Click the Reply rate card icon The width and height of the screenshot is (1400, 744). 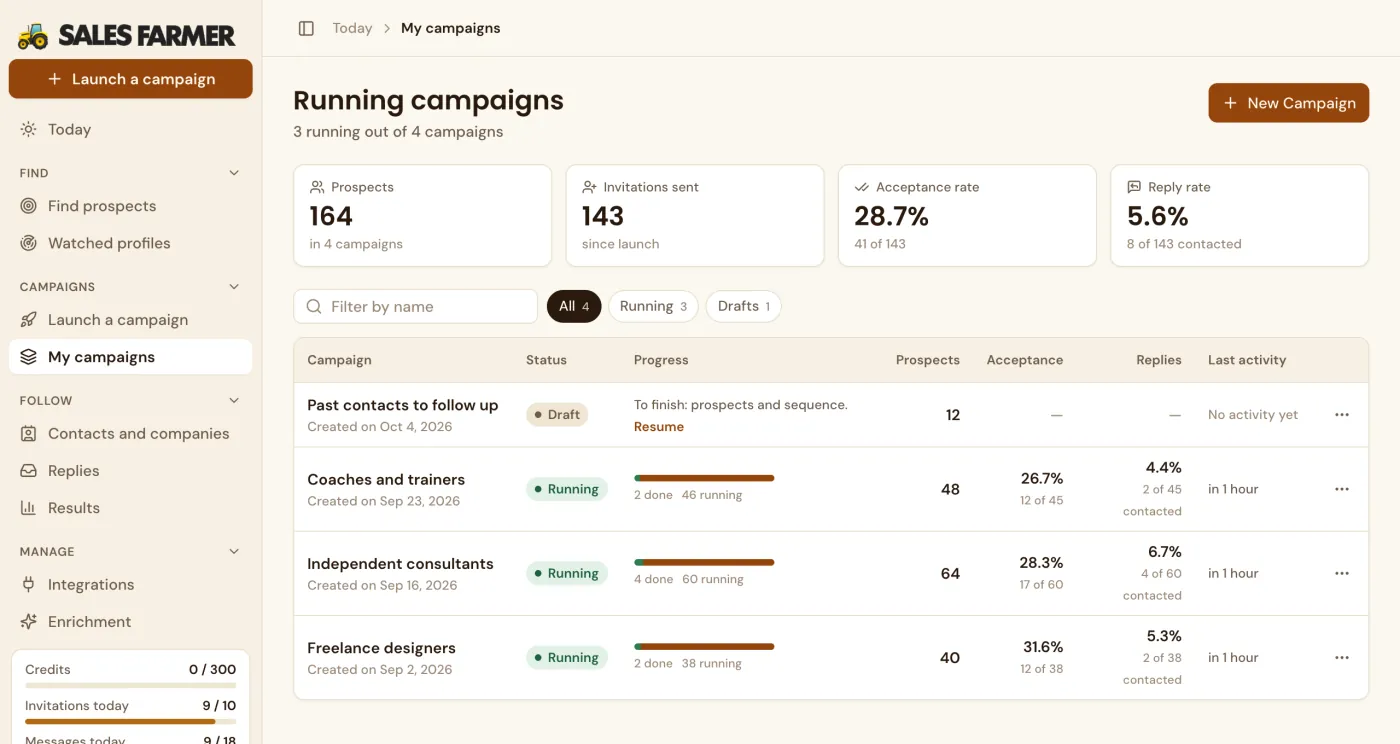1134,187
